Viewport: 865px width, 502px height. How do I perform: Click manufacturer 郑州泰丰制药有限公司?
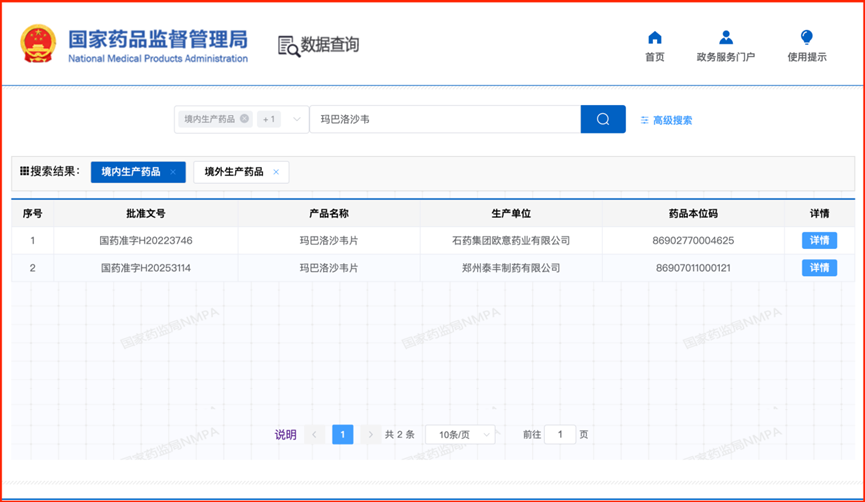[x=511, y=268]
